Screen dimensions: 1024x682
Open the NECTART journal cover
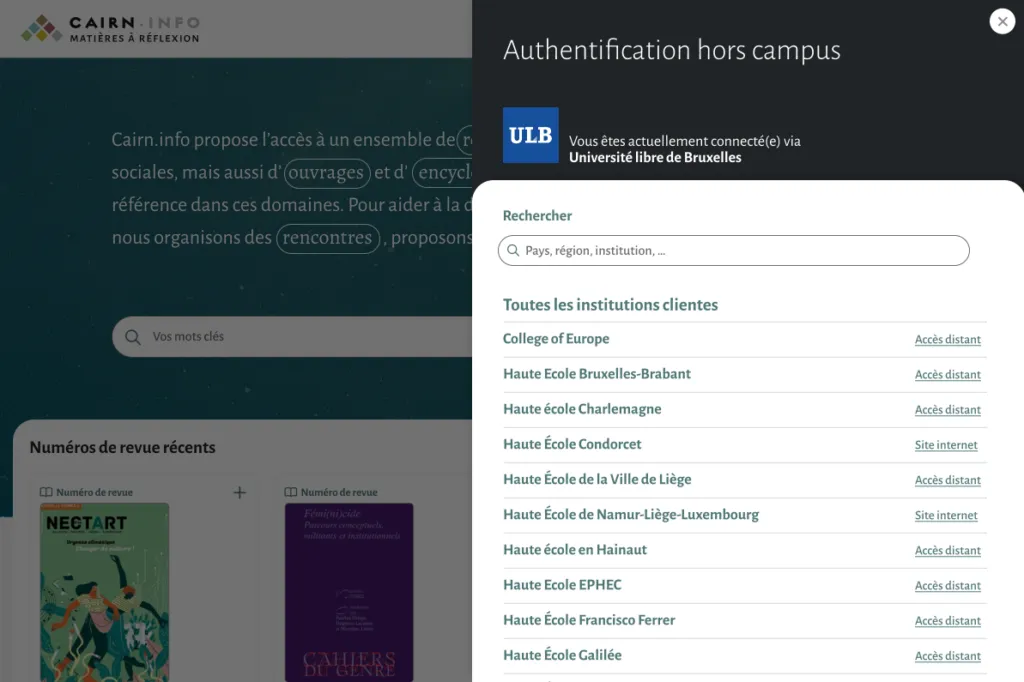(x=104, y=592)
